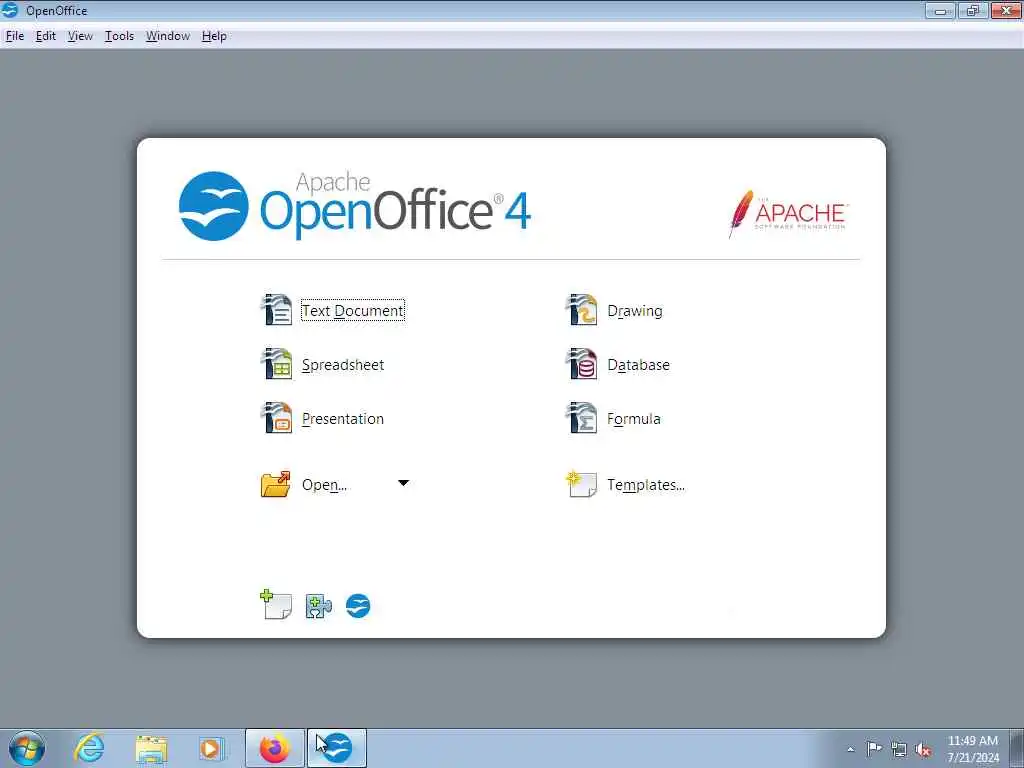Show hidden tray icons arrow

coord(850,749)
